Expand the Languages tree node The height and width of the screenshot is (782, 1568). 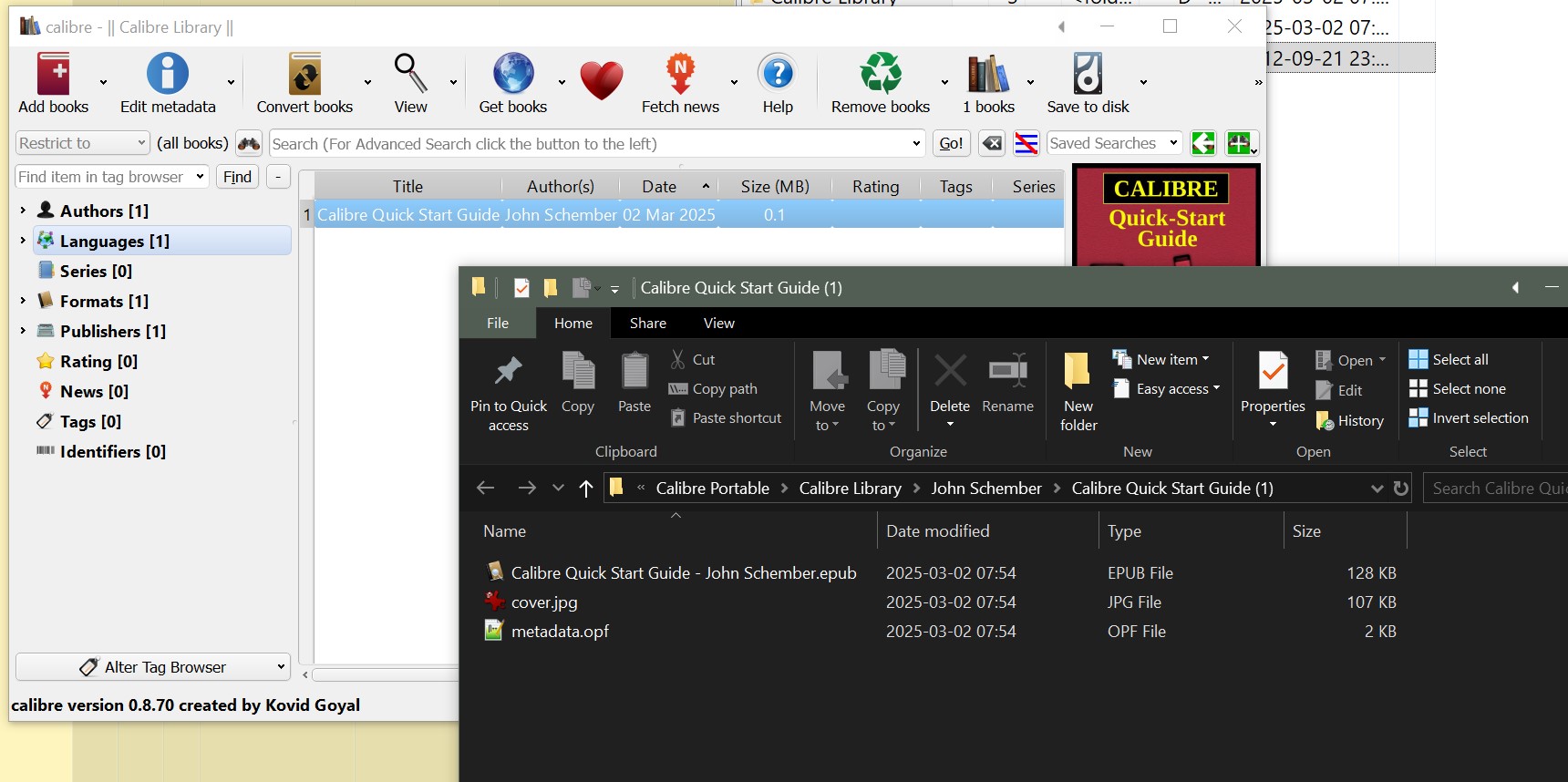(x=23, y=241)
